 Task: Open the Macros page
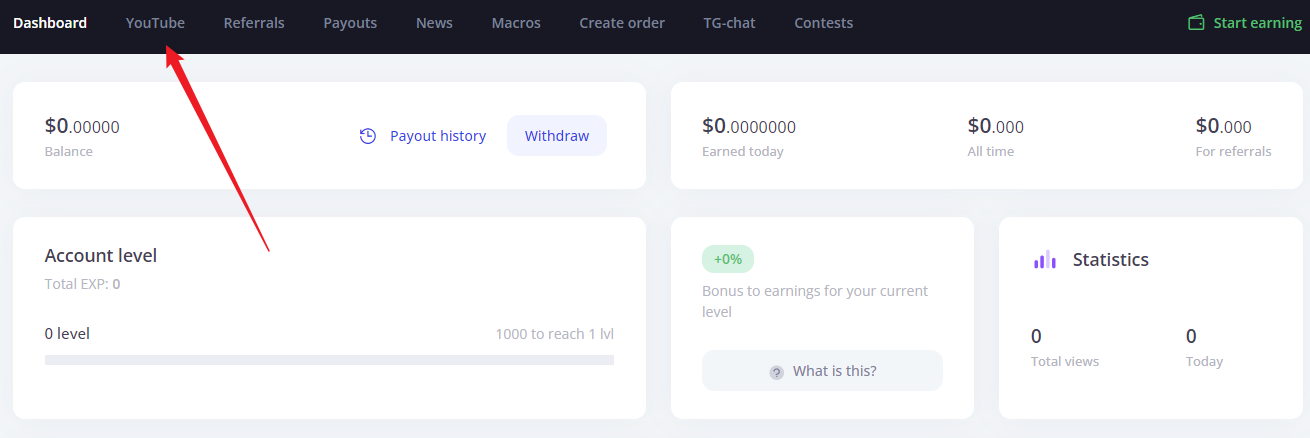(516, 23)
